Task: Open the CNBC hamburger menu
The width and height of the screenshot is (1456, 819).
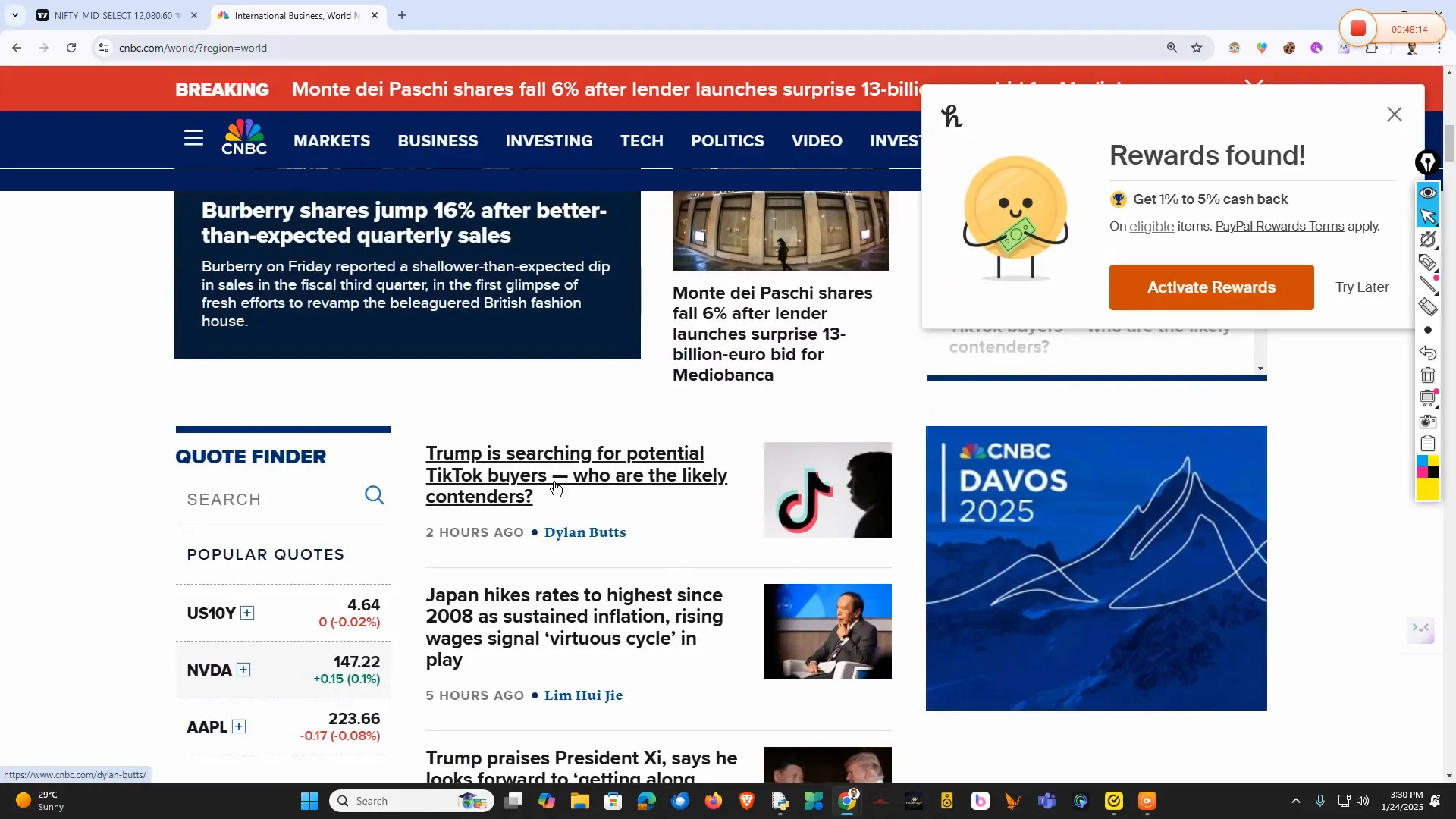Action: coord(193,138)
